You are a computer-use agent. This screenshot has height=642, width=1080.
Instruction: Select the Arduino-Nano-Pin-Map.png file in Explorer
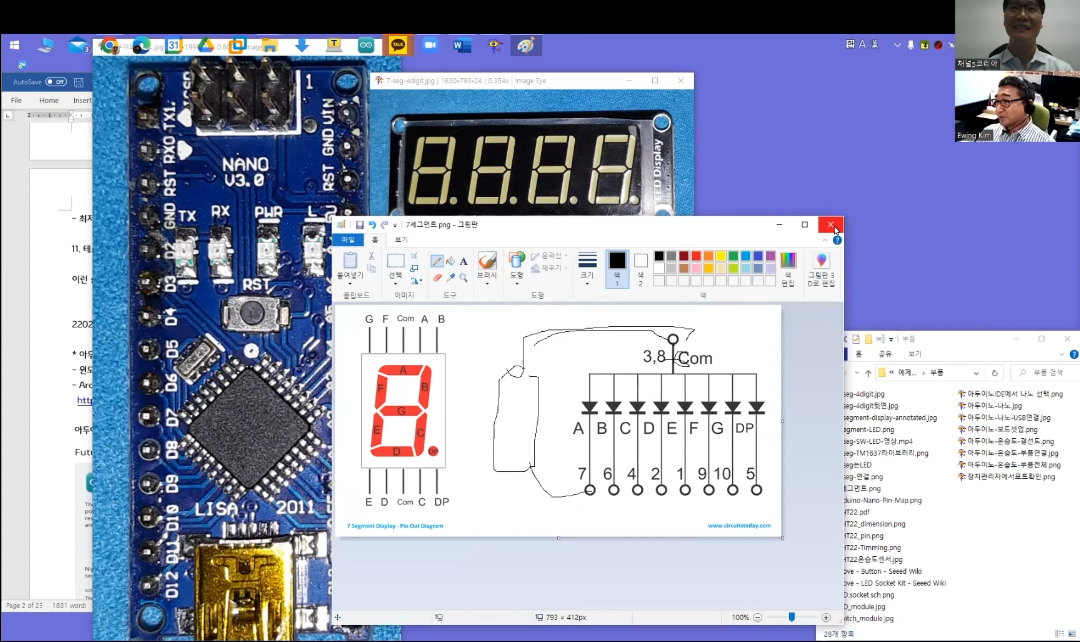(883, 500)
